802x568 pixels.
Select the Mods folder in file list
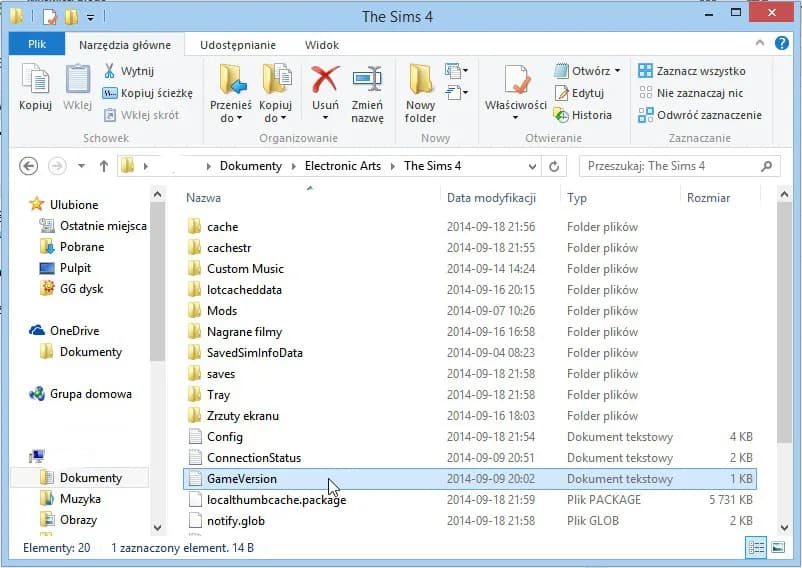pos(222,311)
